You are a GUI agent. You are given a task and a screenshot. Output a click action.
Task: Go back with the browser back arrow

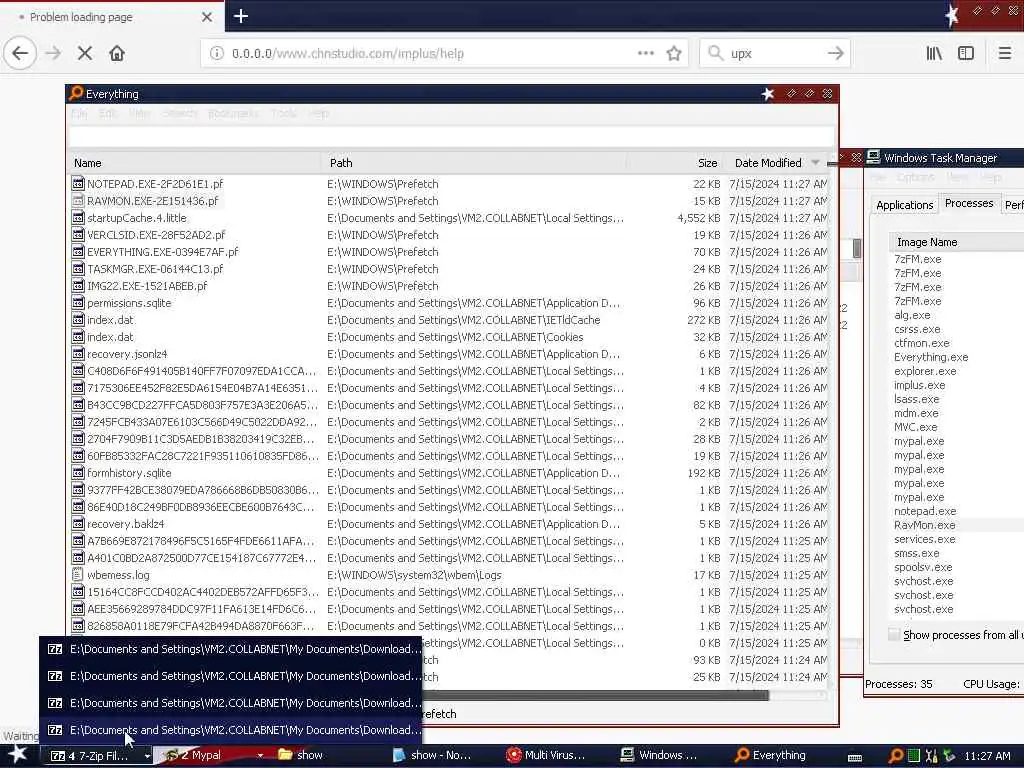tap(20, 53)
